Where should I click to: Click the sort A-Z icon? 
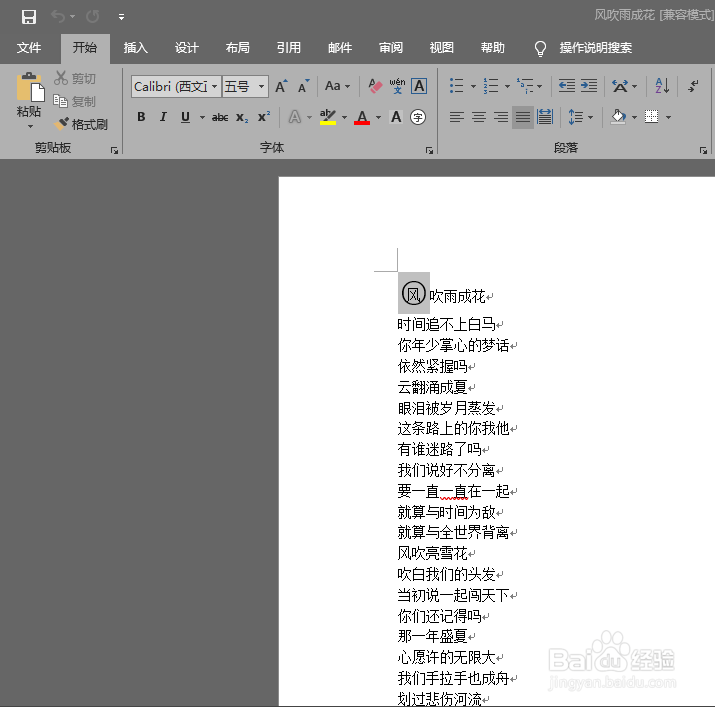(x=662, y=86)
